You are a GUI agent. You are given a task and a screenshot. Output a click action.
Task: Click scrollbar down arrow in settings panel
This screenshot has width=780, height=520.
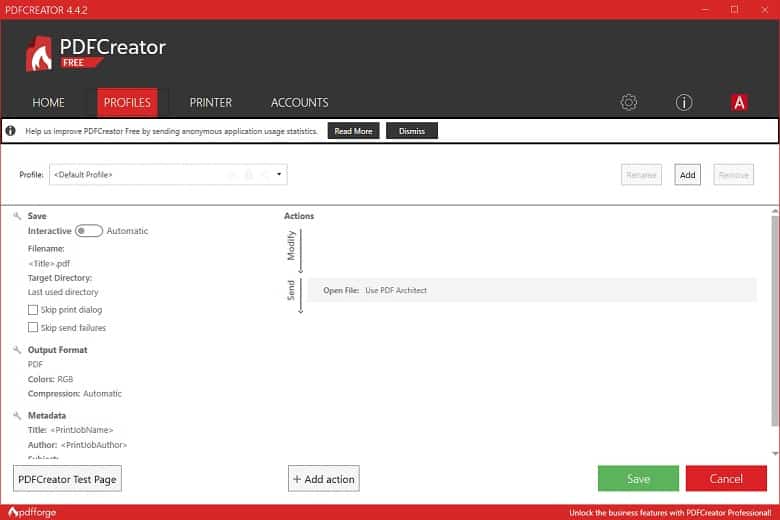pos(775,453)
